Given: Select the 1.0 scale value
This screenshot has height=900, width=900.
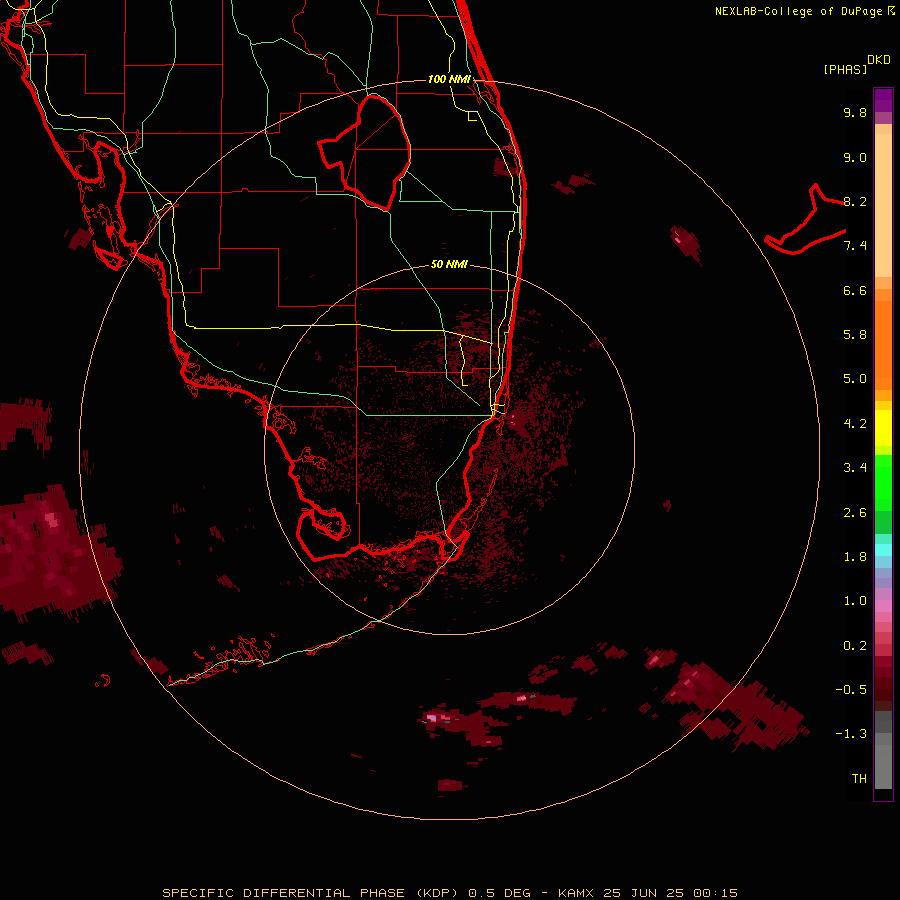Looking at the screenshot, I should pos(855,601).
